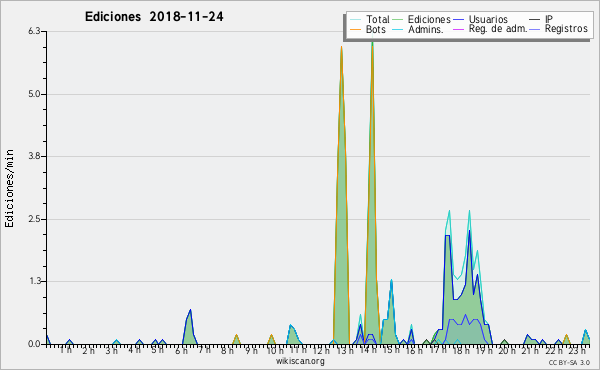This screenshot has width=600, height=370.
Task: Click the '14 h' x-axis label
Action: (x=368, y=350)
